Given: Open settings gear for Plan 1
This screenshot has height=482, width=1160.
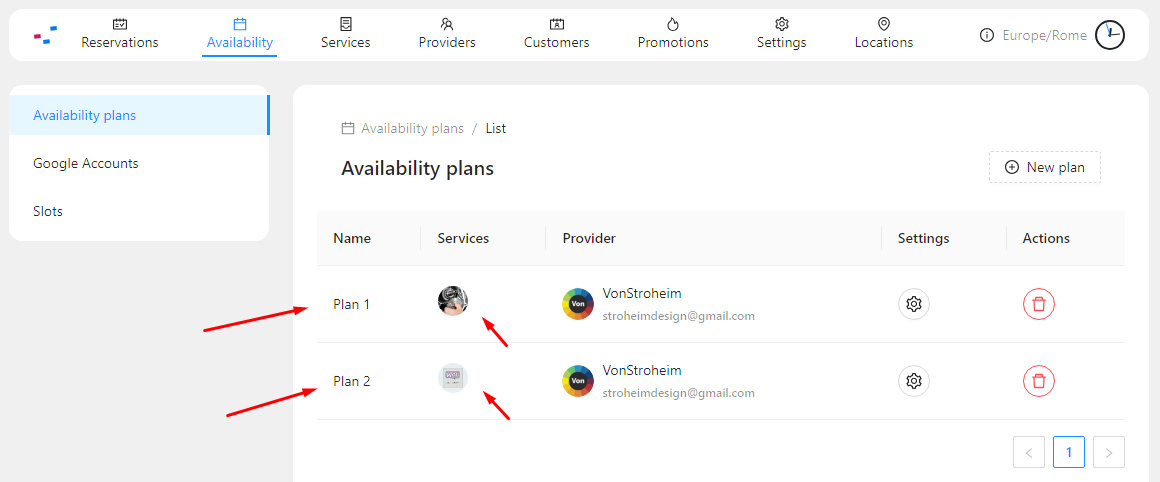Looking at the screenshot, I should point(914,304).
